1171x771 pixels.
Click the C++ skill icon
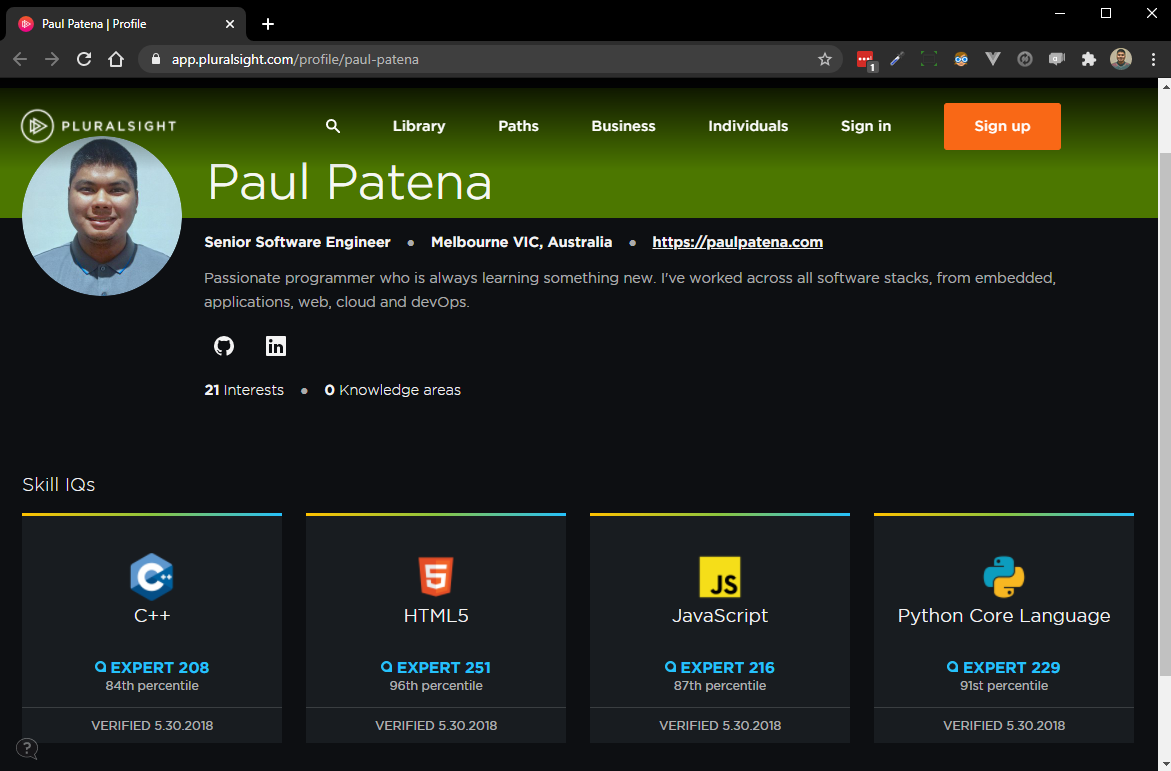coord(152,577)
